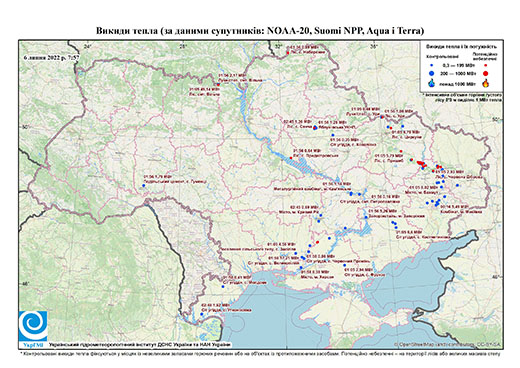Image resolution: width=520 pixels, height=368 pixels.
Task: Select the blue marker beside Zaporizhstal label
Action: [x=366, y=217]
